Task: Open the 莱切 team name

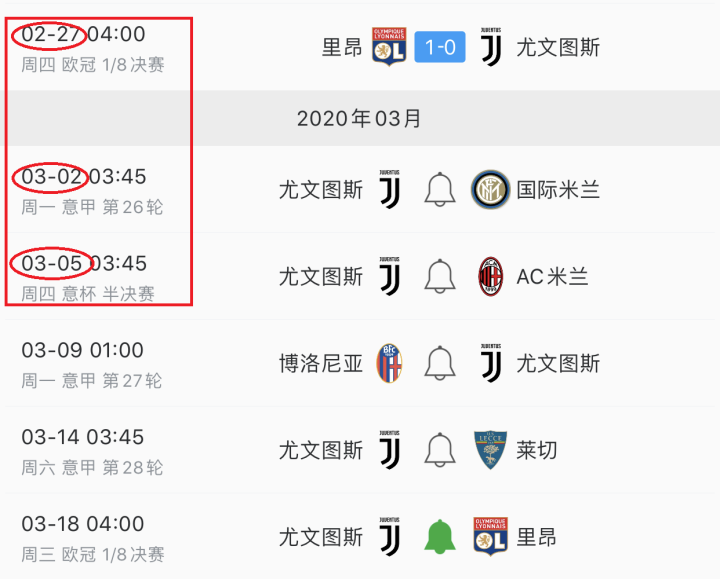Action: [537, 451]
